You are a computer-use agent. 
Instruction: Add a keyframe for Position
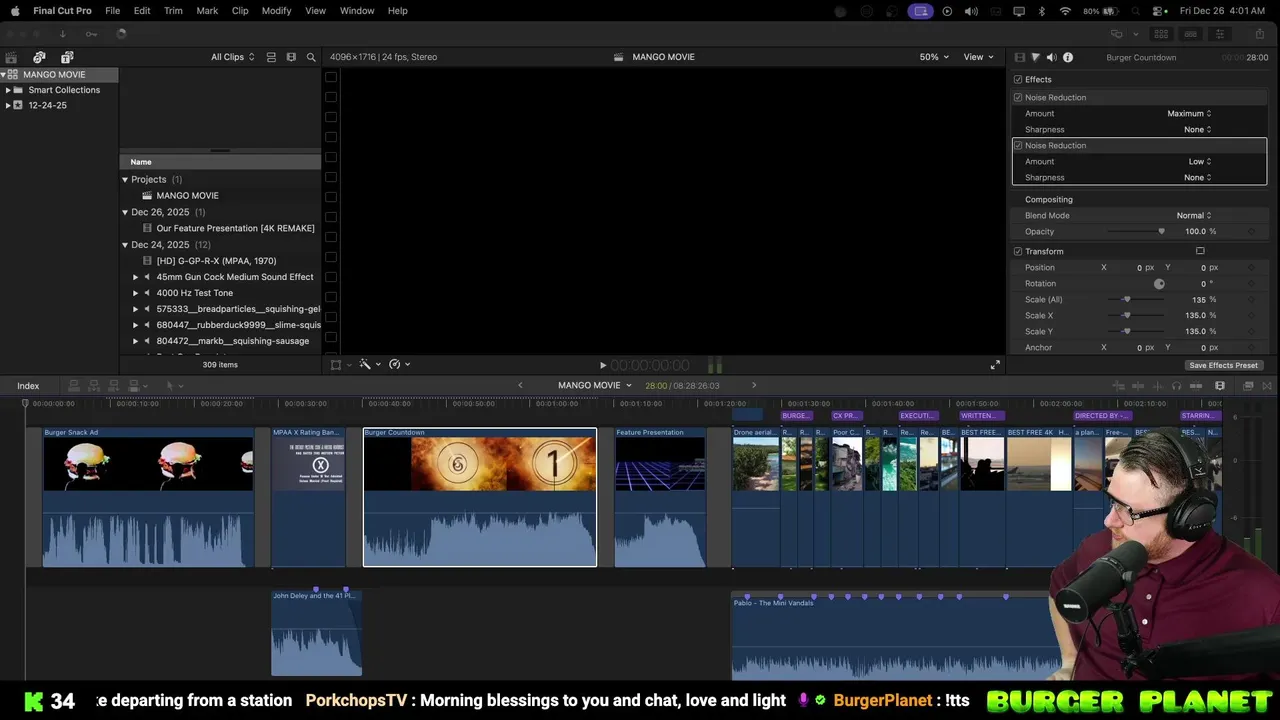[1252, 267]
